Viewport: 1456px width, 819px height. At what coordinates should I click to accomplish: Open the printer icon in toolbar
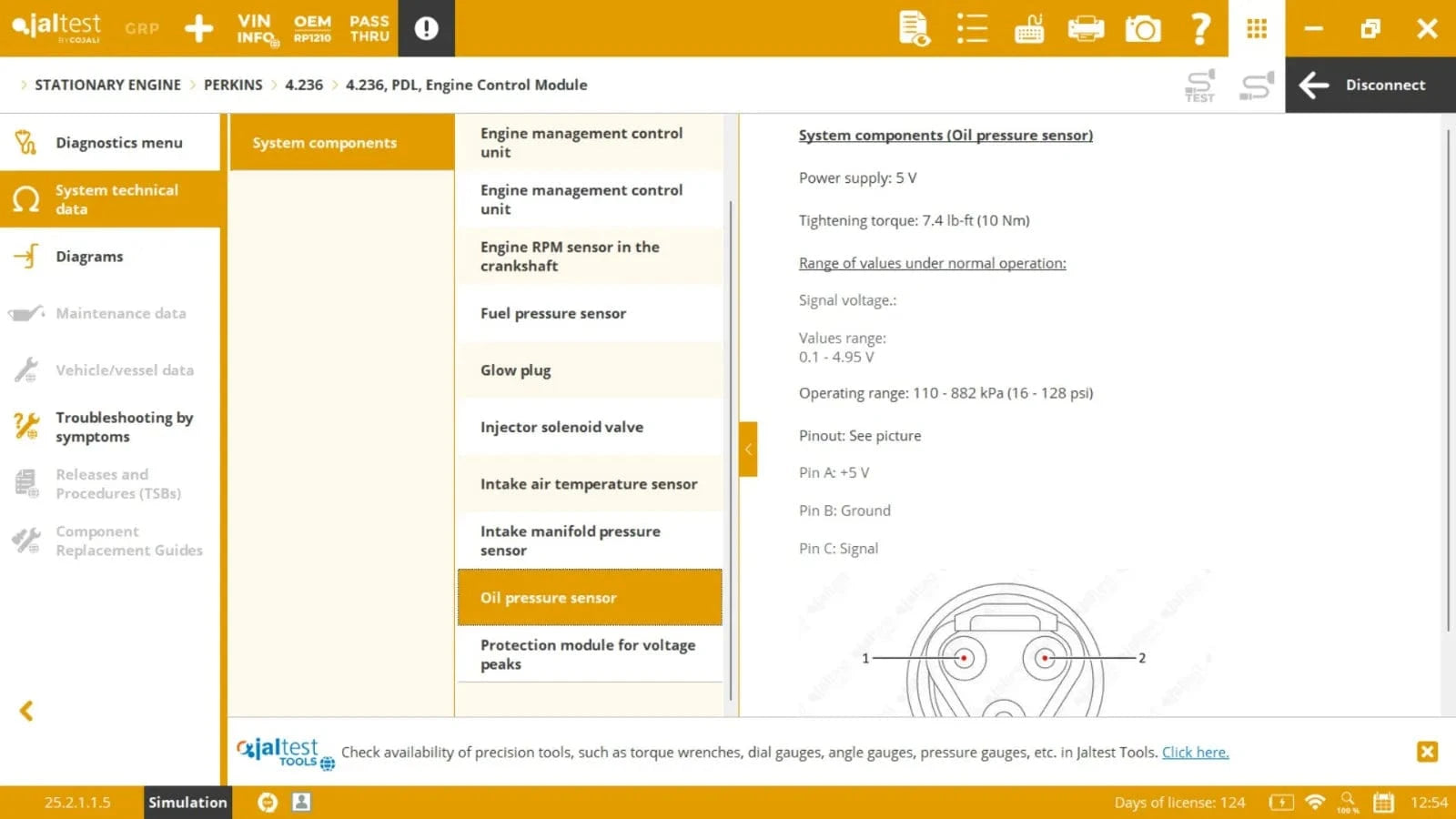coord(1086,28)
